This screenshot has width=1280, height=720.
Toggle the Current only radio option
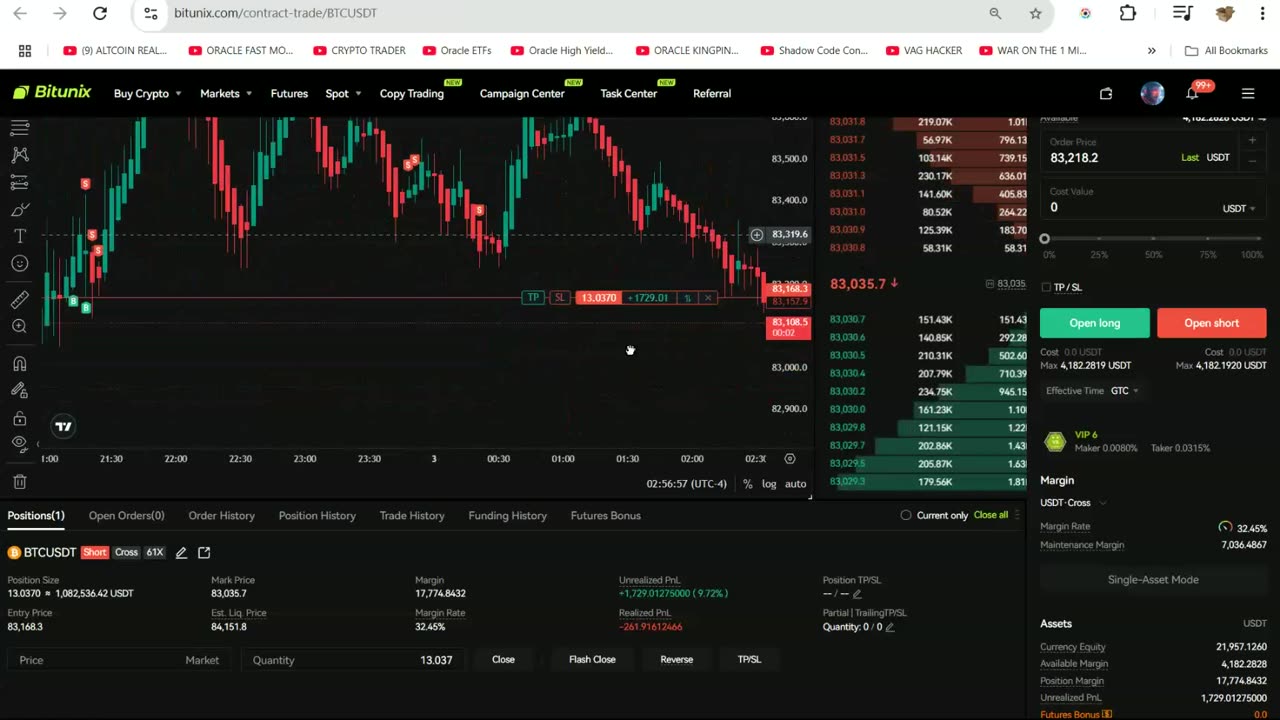906,515
